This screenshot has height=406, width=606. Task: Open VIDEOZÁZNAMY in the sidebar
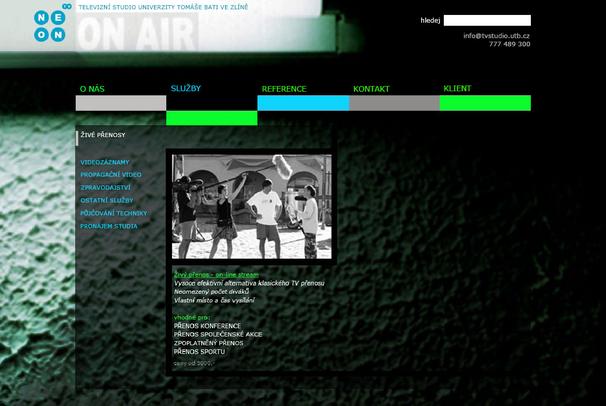[105, 162]
